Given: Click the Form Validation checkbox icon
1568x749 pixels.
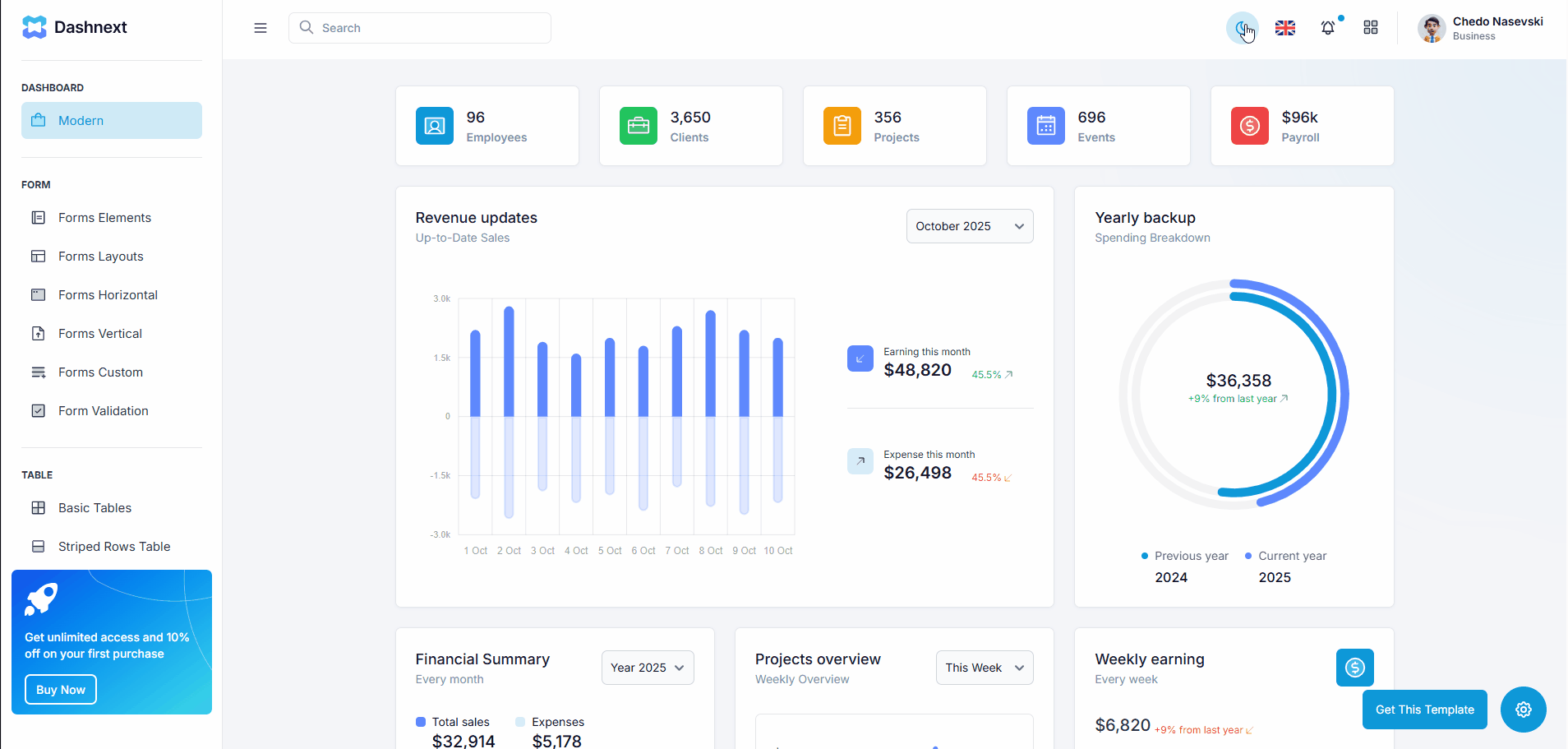Looking at the screenshot, I should click(x=39, y=411).
